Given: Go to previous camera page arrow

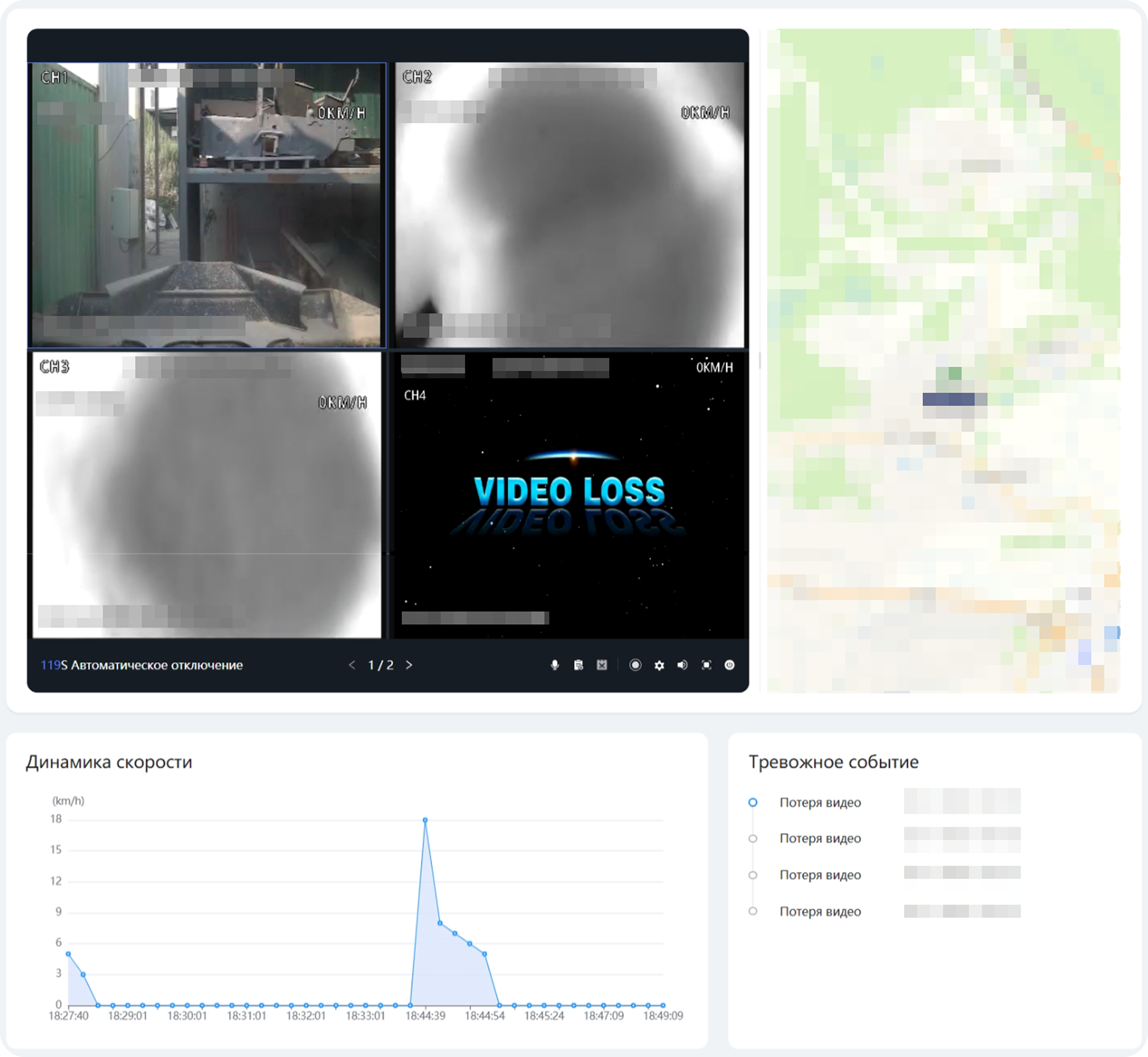Looking at the screenshot, I should (x=352, y=665).
